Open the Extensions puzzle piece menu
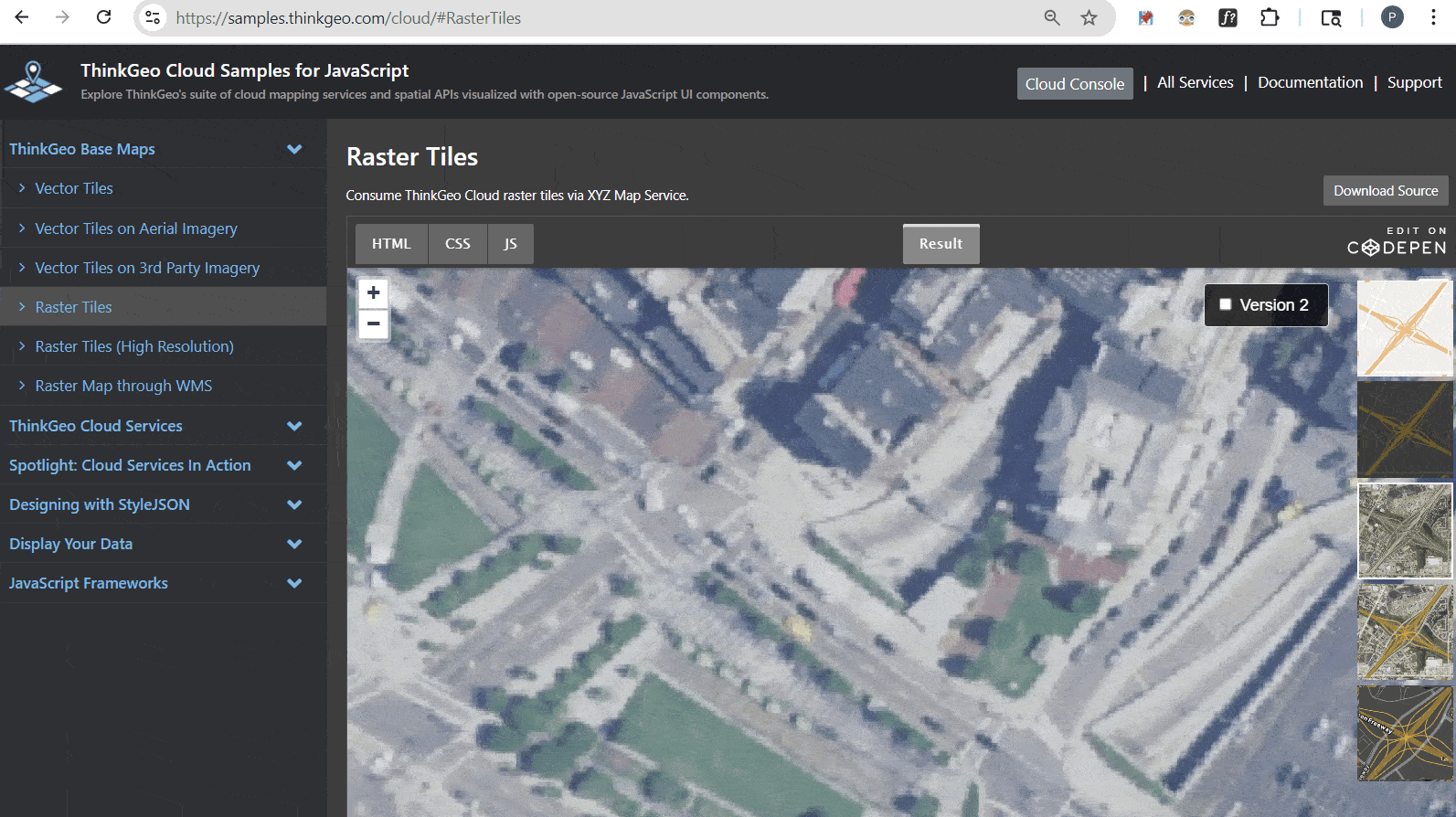Screen dimensions: 1456x817 click(x=1270, y=17)
